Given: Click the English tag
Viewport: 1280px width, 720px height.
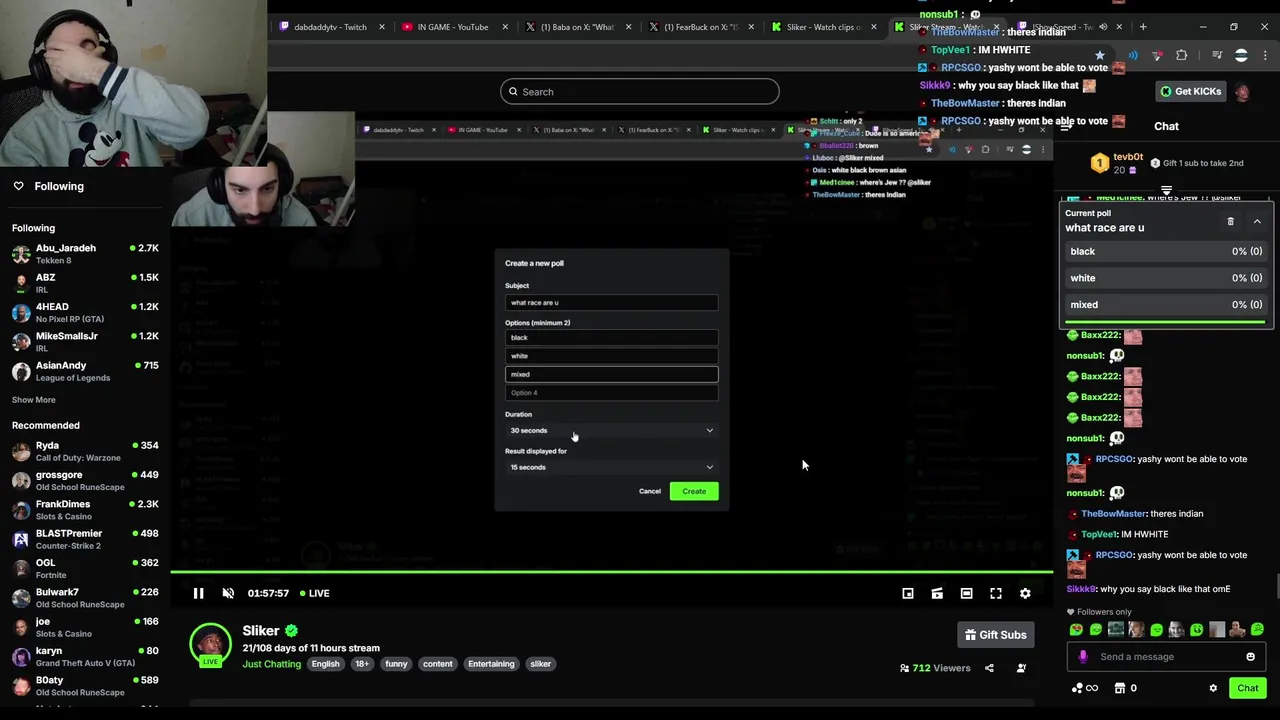Looking at the screenshot, I should tap(325, 664).
